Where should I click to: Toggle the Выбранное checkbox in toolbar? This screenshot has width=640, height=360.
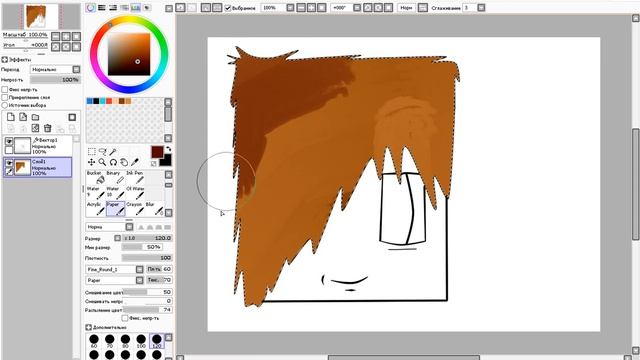(x=228, y=8)
